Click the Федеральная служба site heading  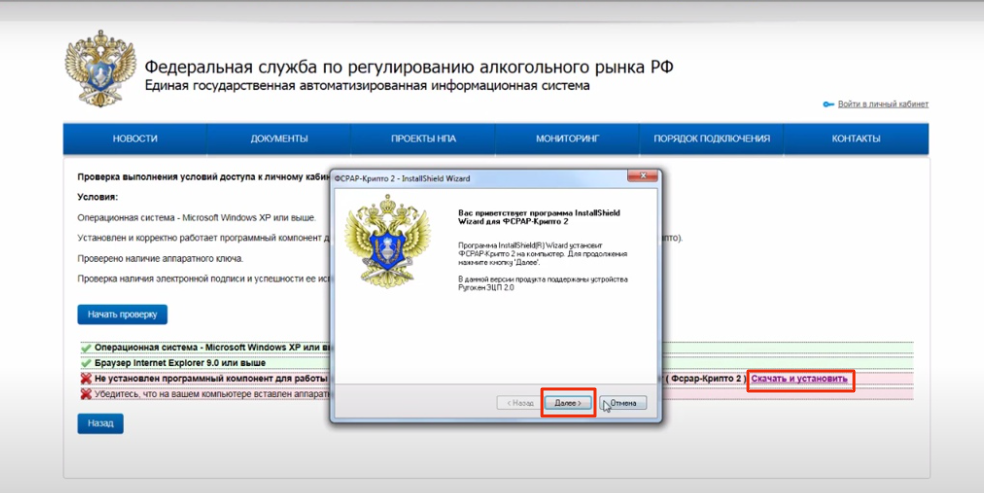pyautogui.click(x=409, y=67)
